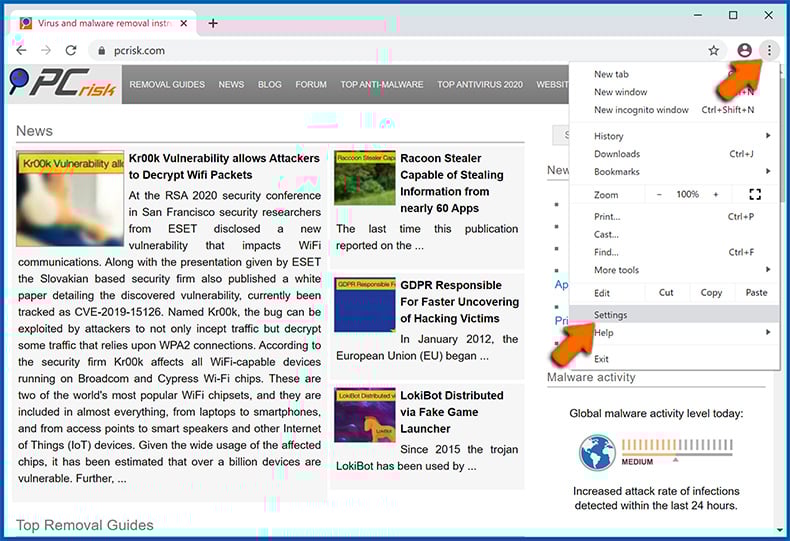Image resolution: width=790 pixels, height=541 pixels.
Task: Select New window menu entry
Action: [x=674, y=92]
